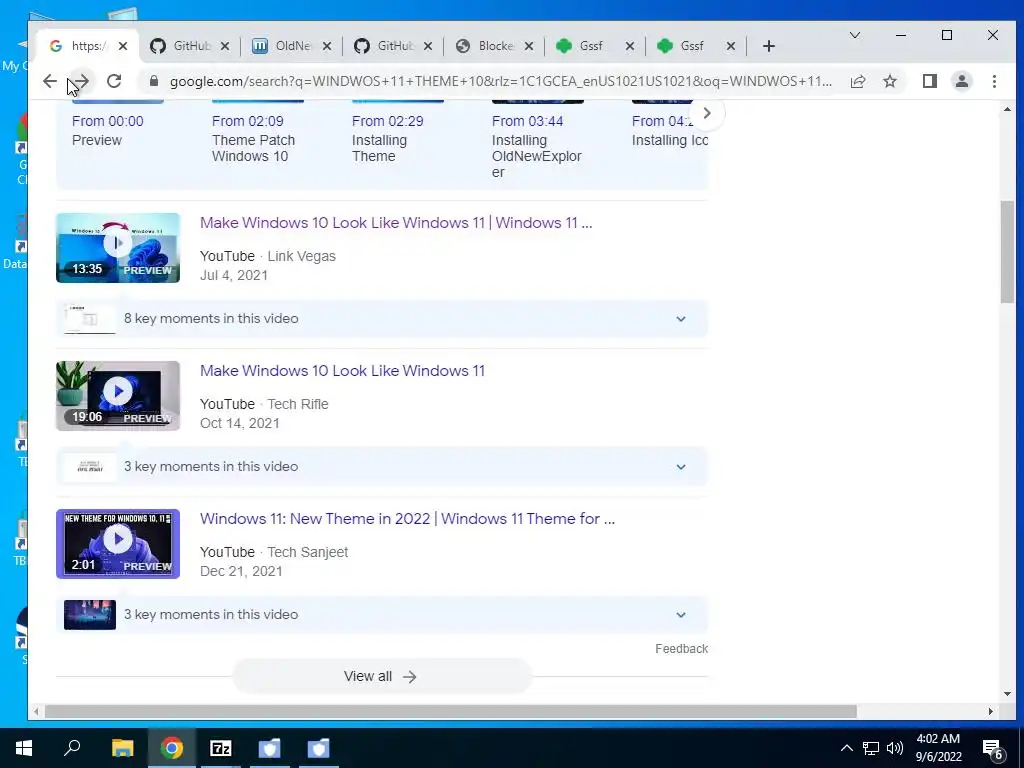
Task: Open 'Windows 11: New Theme in 2022' link
Action: click(x=408, y=519)
